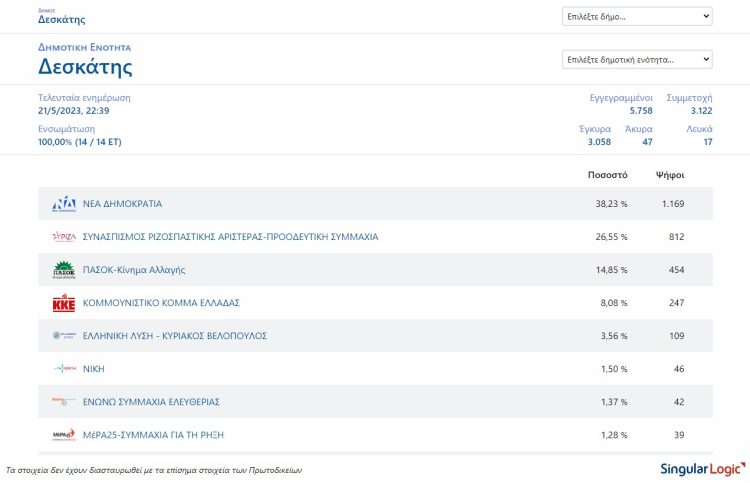
Task: Click the 812 votes value
Action: coord(676,237)
